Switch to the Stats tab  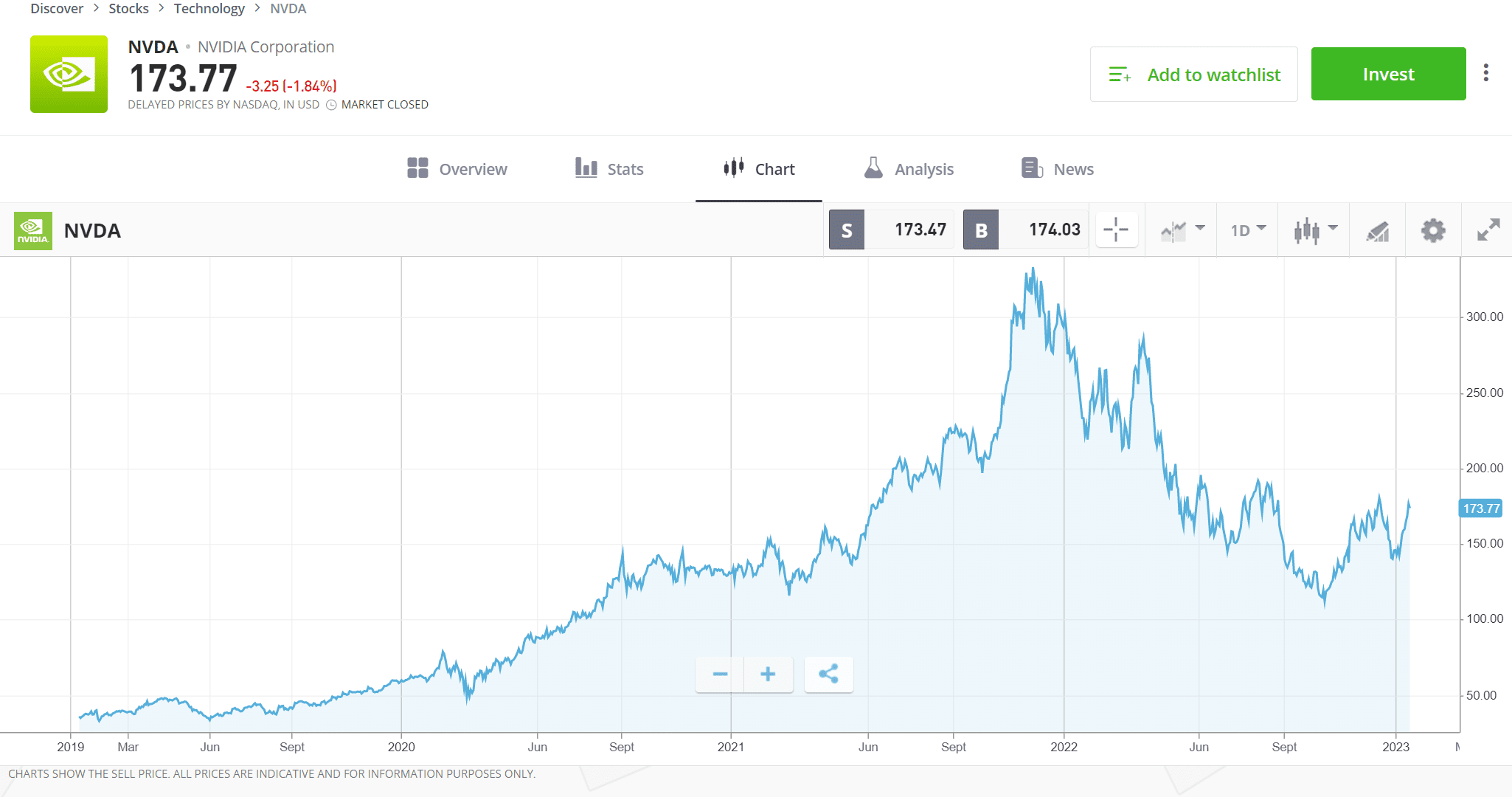[610, 168]
